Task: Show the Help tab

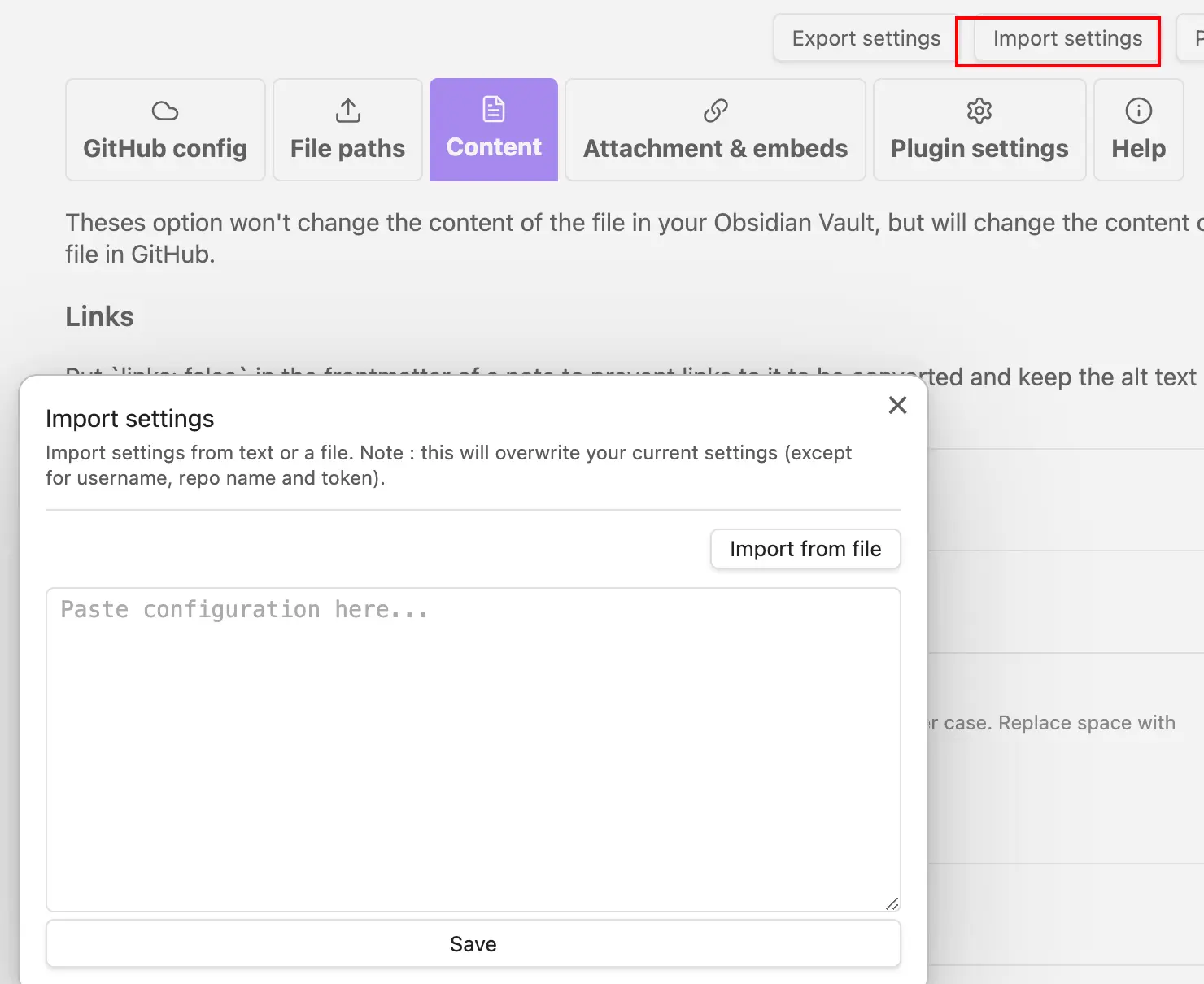Action: pyautogui.click(x=1138, y=148)
